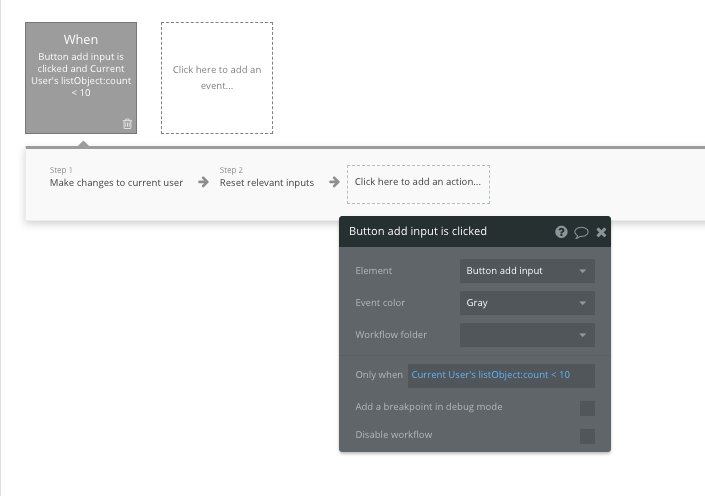The height and width of the screenshot is (496, 705).
Task: Open the empty Workflow folder dropdown
Action: (x=527, y=335)
